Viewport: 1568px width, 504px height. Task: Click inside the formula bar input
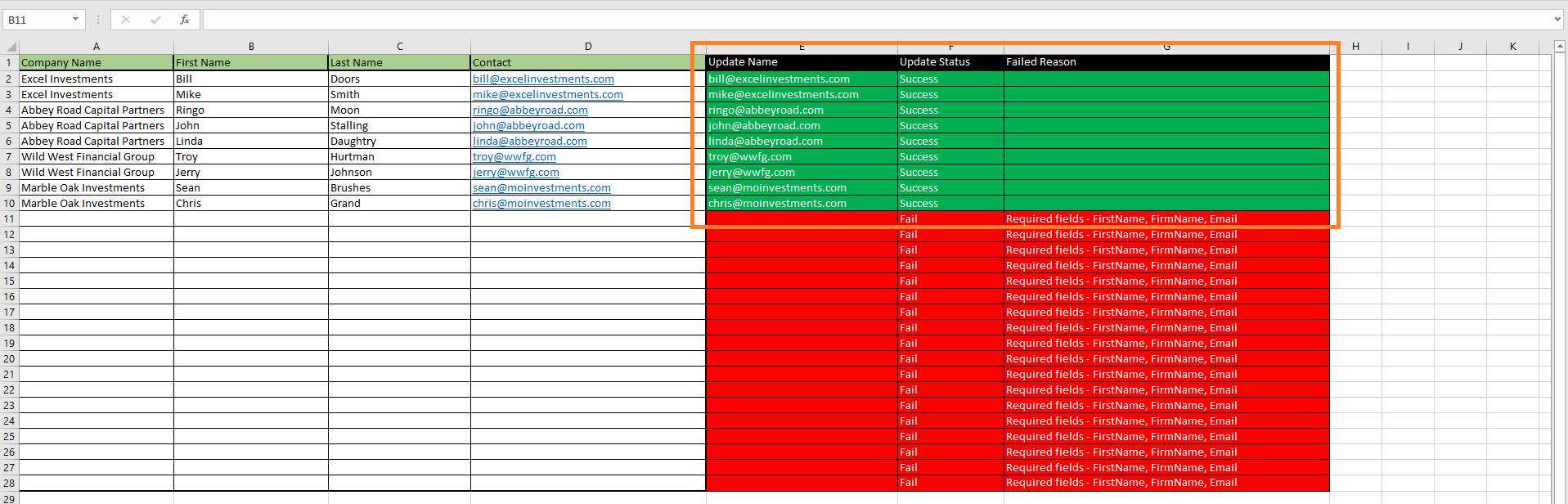(877, 20)
